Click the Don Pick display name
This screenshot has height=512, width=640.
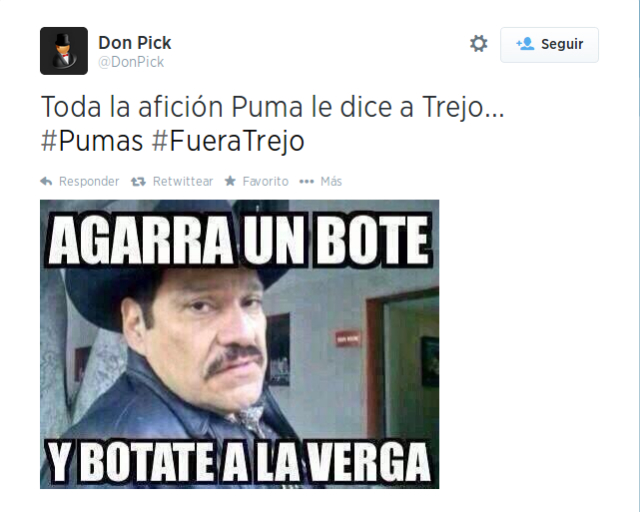pos(135,42)
